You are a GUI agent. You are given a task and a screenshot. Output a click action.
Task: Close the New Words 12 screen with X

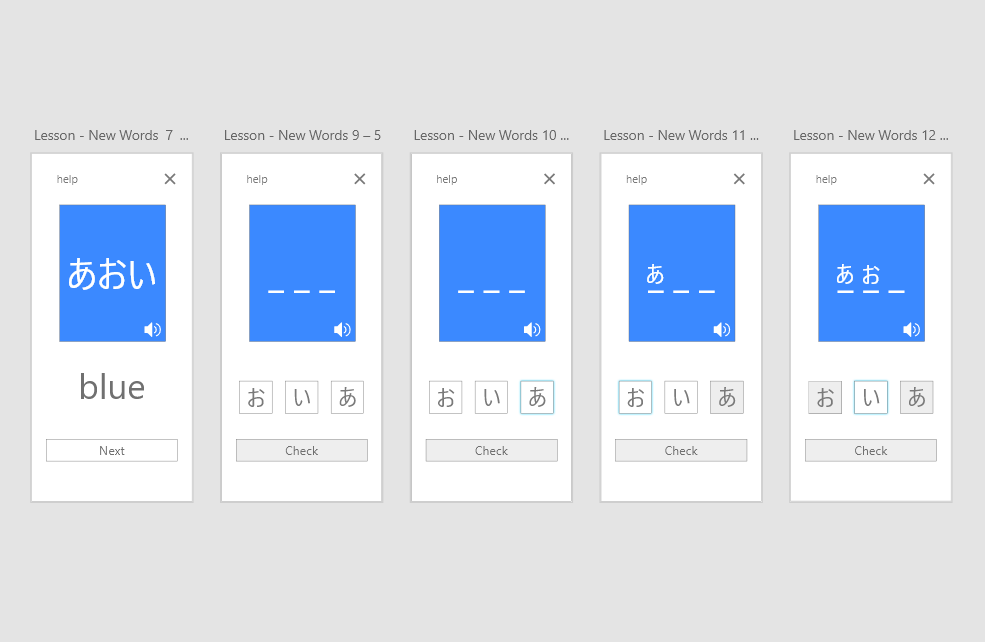(929, 179)
